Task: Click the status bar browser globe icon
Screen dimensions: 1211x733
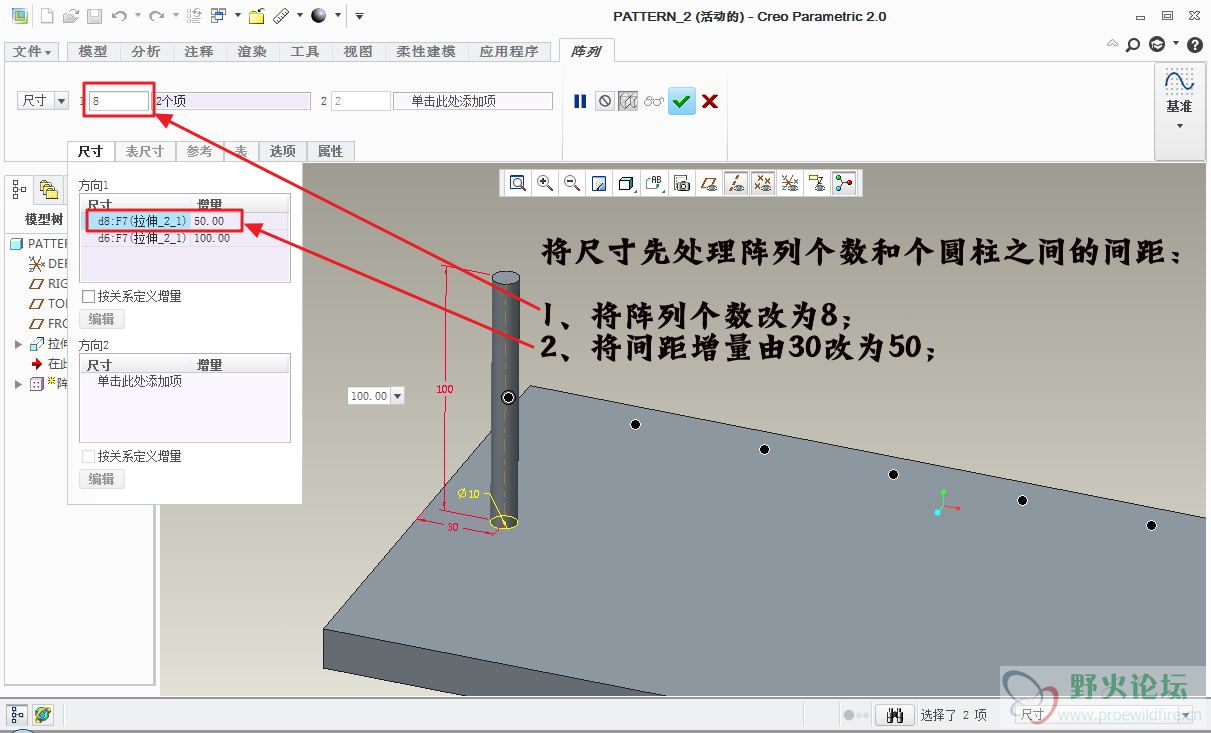Action: [x=42, y=715]
